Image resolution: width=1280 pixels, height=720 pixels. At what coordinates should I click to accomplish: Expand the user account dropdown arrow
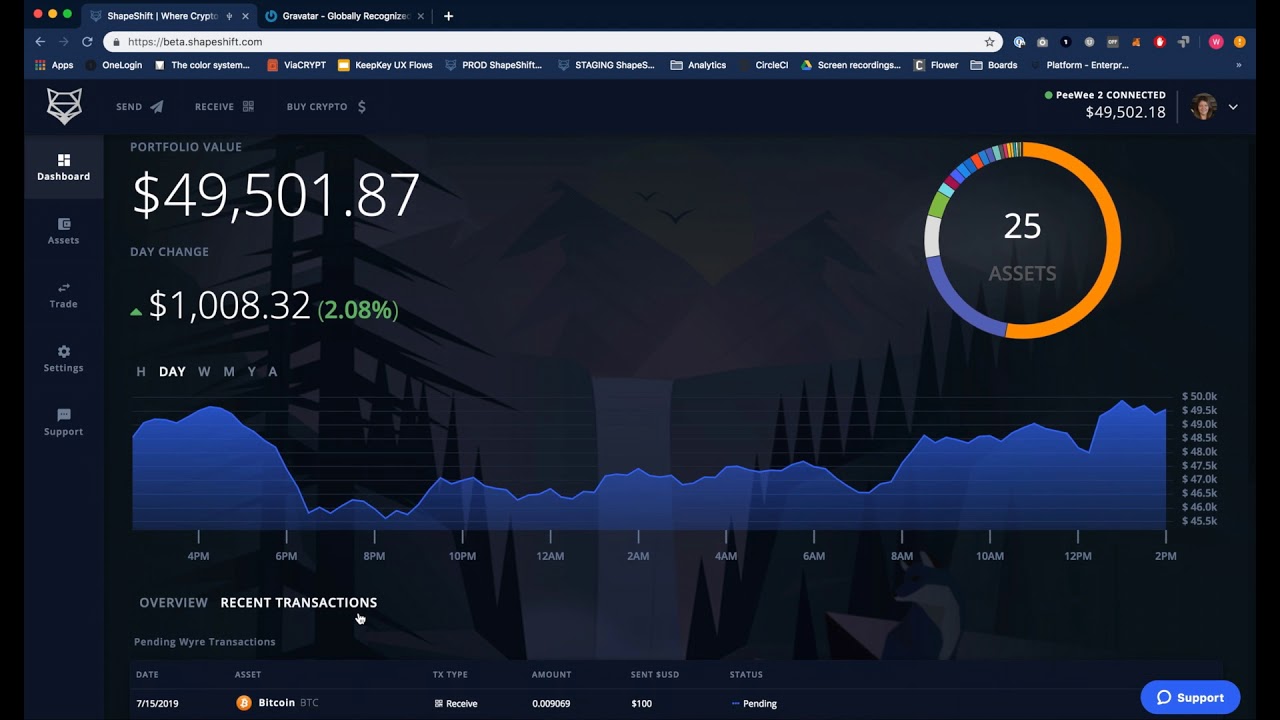[1233, 107]
